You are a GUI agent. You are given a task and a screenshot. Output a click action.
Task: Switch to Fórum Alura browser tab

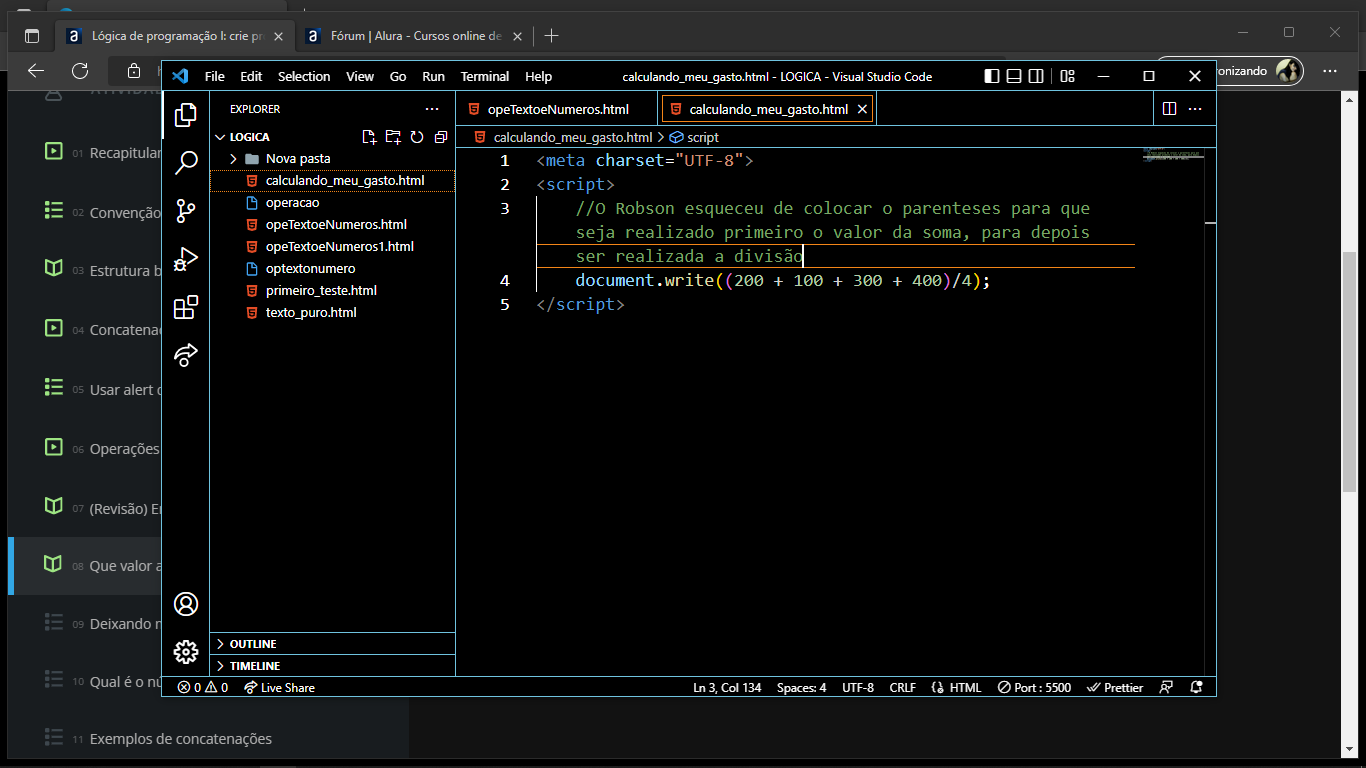[x=414, y=36]
